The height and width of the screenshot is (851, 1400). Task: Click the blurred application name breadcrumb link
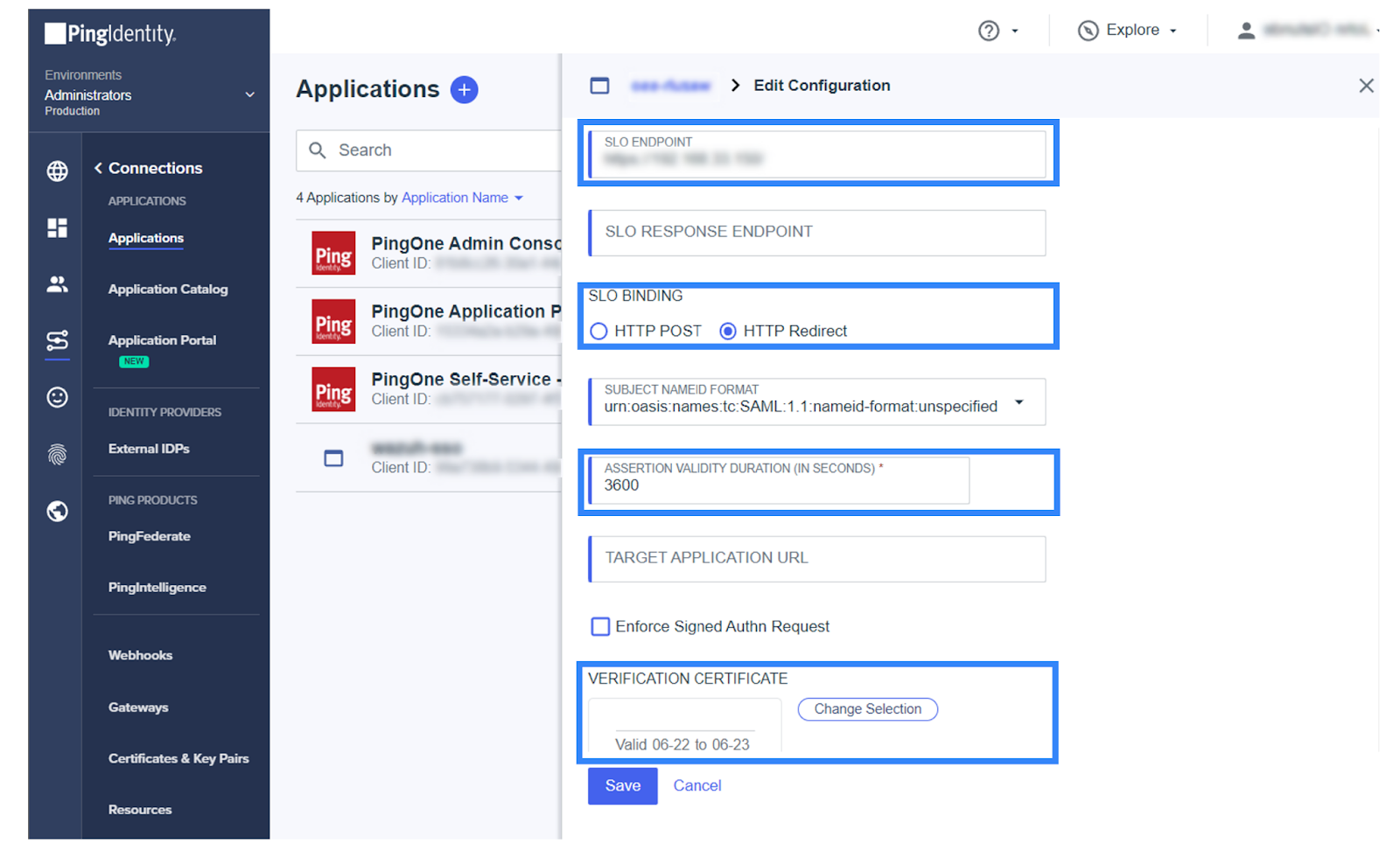coord(670,86)
